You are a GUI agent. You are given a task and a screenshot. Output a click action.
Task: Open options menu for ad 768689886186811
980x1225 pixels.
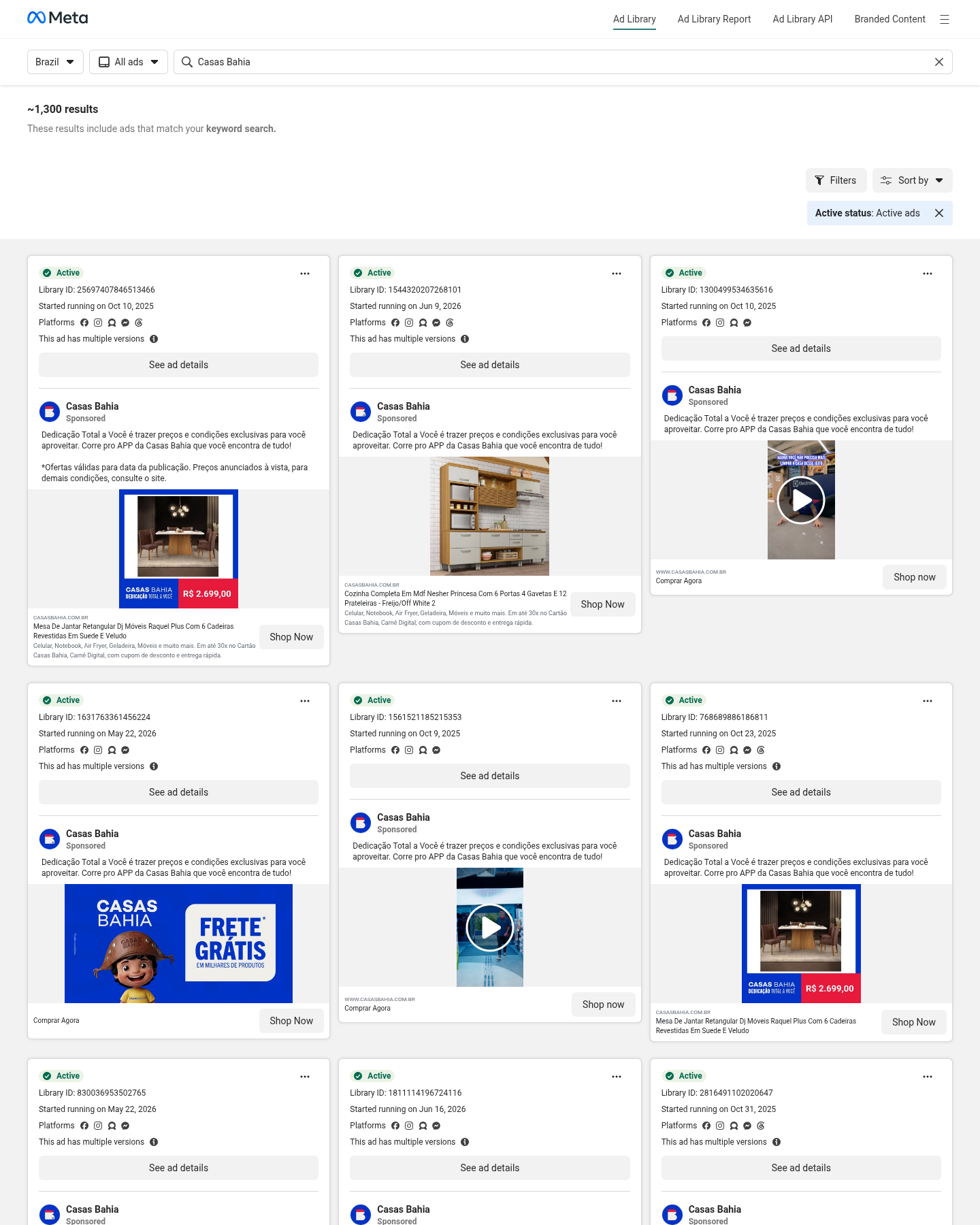point(928,701)
